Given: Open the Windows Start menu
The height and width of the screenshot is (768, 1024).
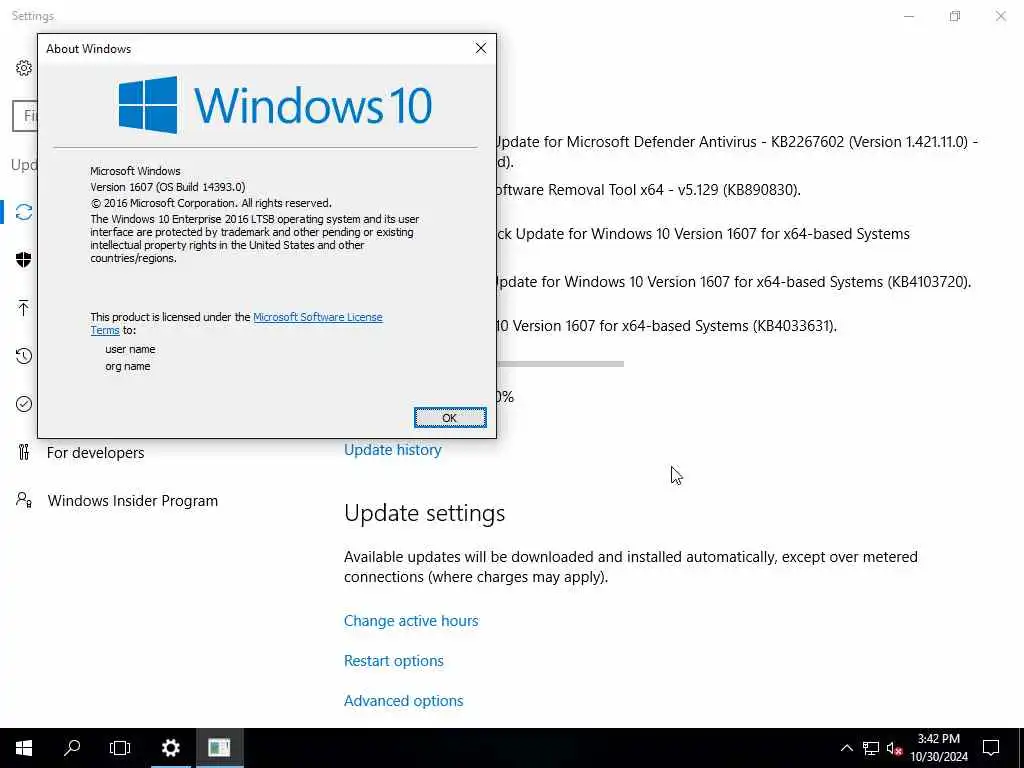Looking at the screenshot, I should (x=24, y=748).
